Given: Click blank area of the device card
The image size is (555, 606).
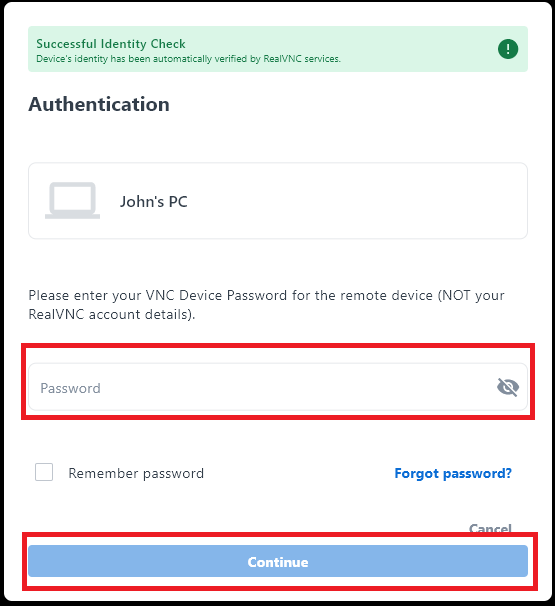Looking at the screenshot, I should [x=356, y=201].
